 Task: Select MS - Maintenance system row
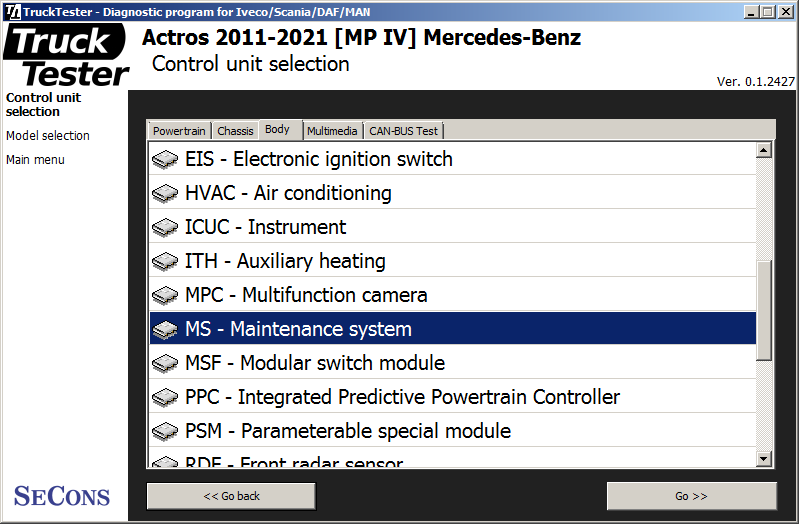[452, 329]
